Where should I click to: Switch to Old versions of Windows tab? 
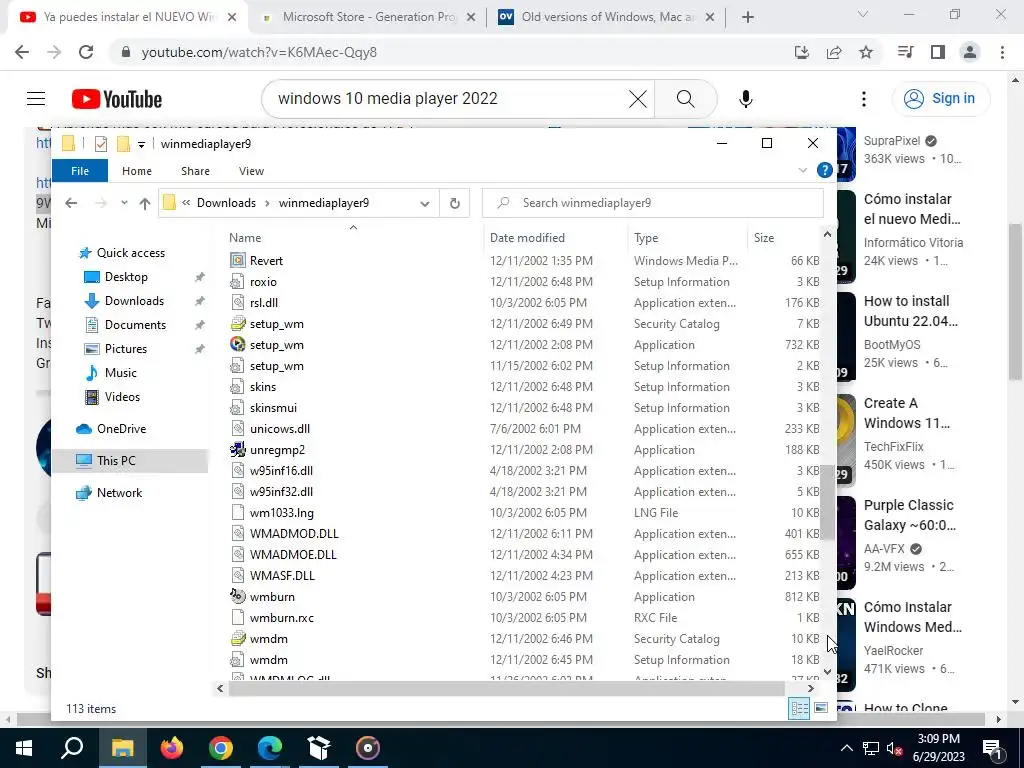pos(607,17)
